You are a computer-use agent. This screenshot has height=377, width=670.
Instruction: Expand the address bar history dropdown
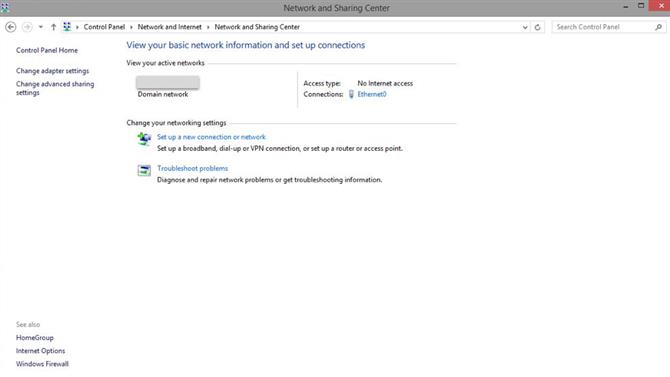coord(525,27)
